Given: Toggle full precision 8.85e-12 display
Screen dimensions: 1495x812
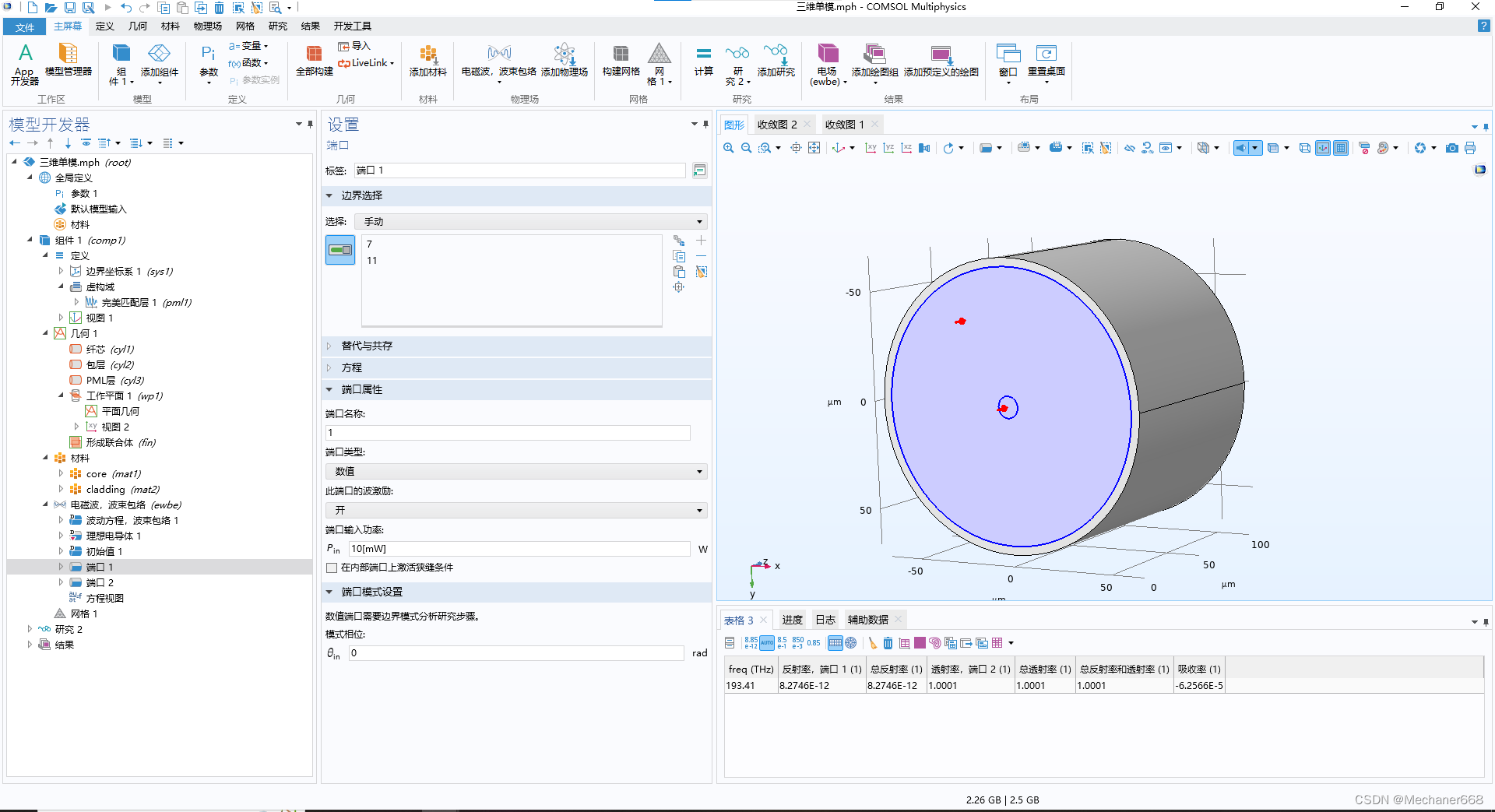Looking at the screenshot, I should click(x=751, y=643).
